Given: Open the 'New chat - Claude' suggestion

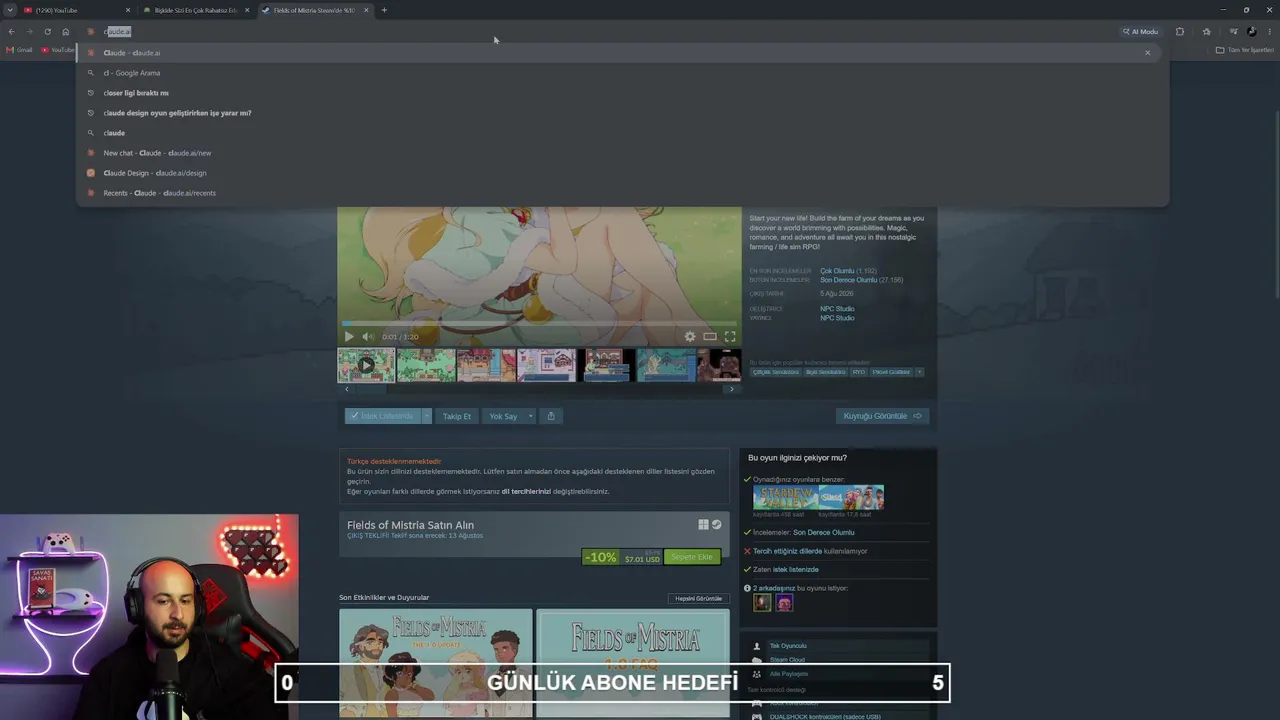Looking at the screenshot, I should pyautogui.click(x=622, y=153).
